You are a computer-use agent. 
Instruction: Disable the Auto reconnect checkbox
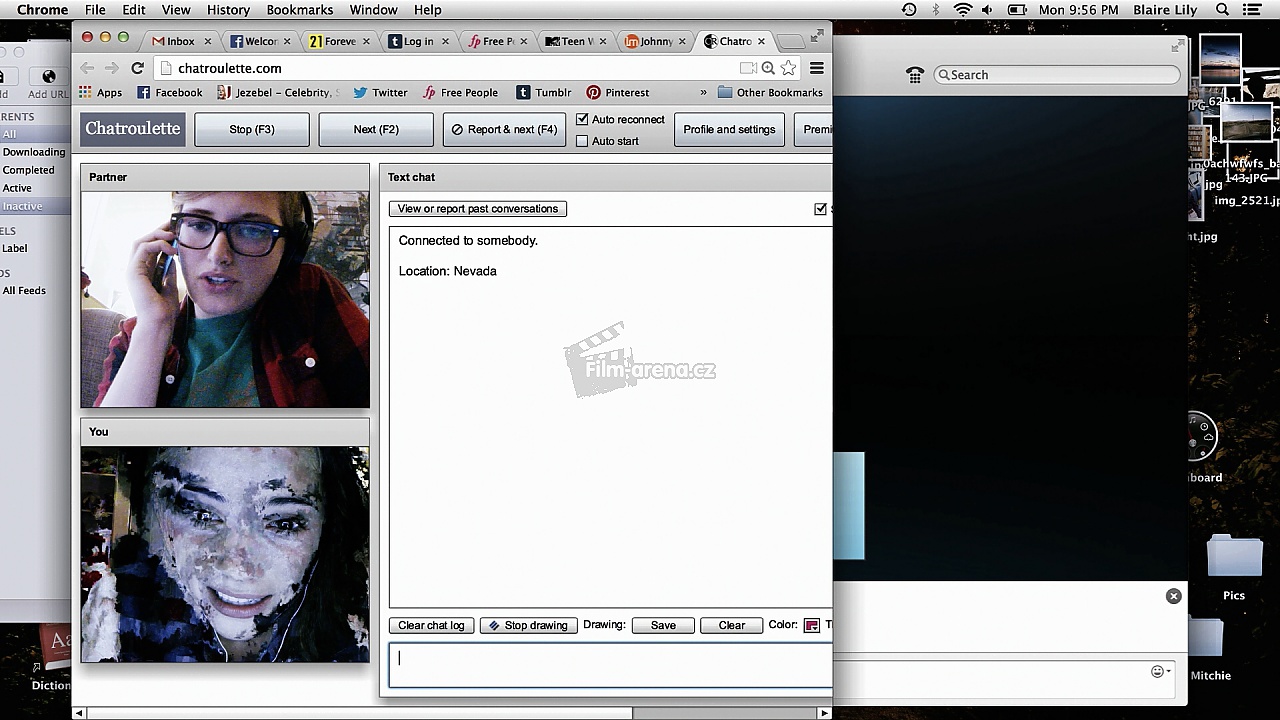point(582,120)
